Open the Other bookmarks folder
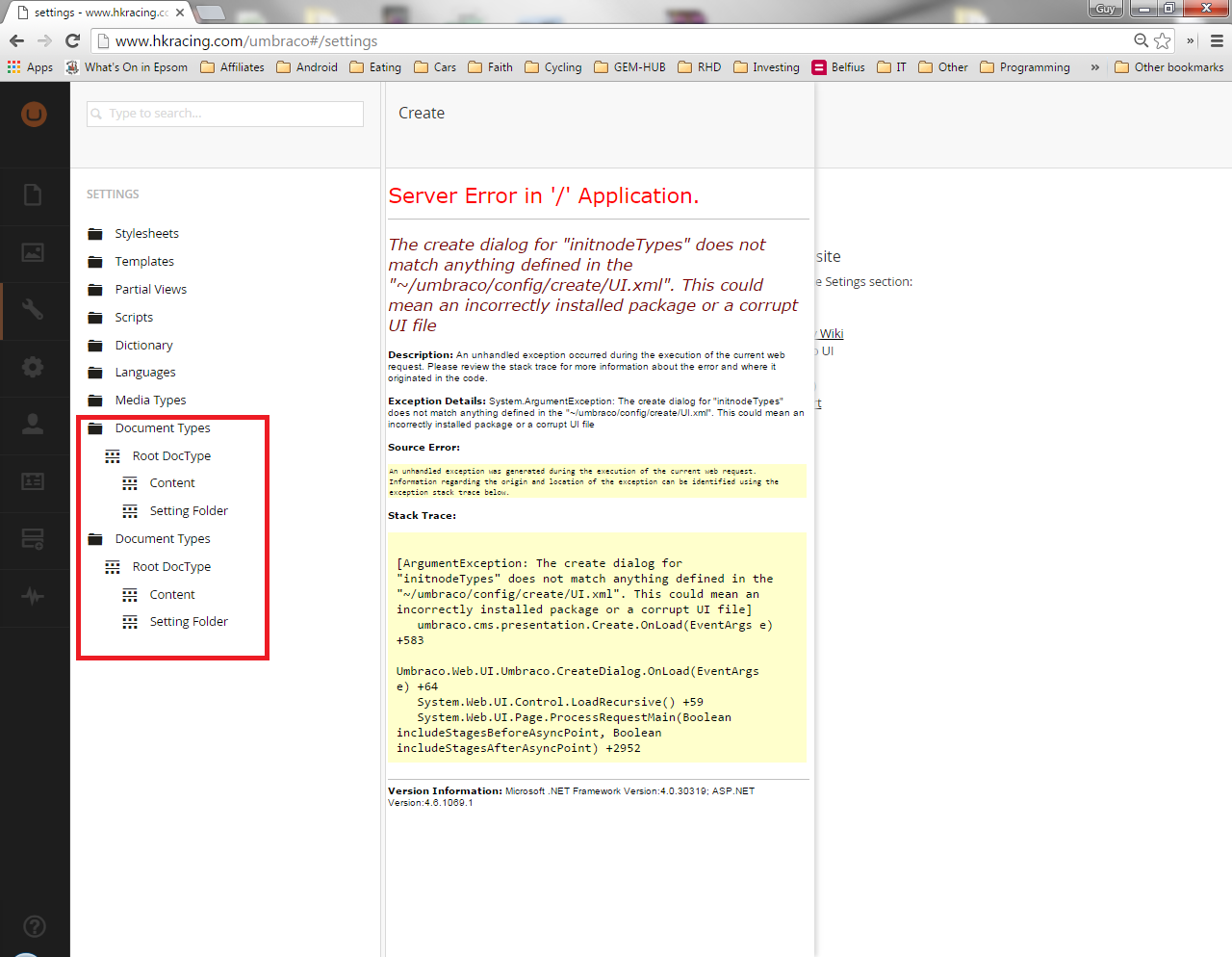 pos(1169,67)
